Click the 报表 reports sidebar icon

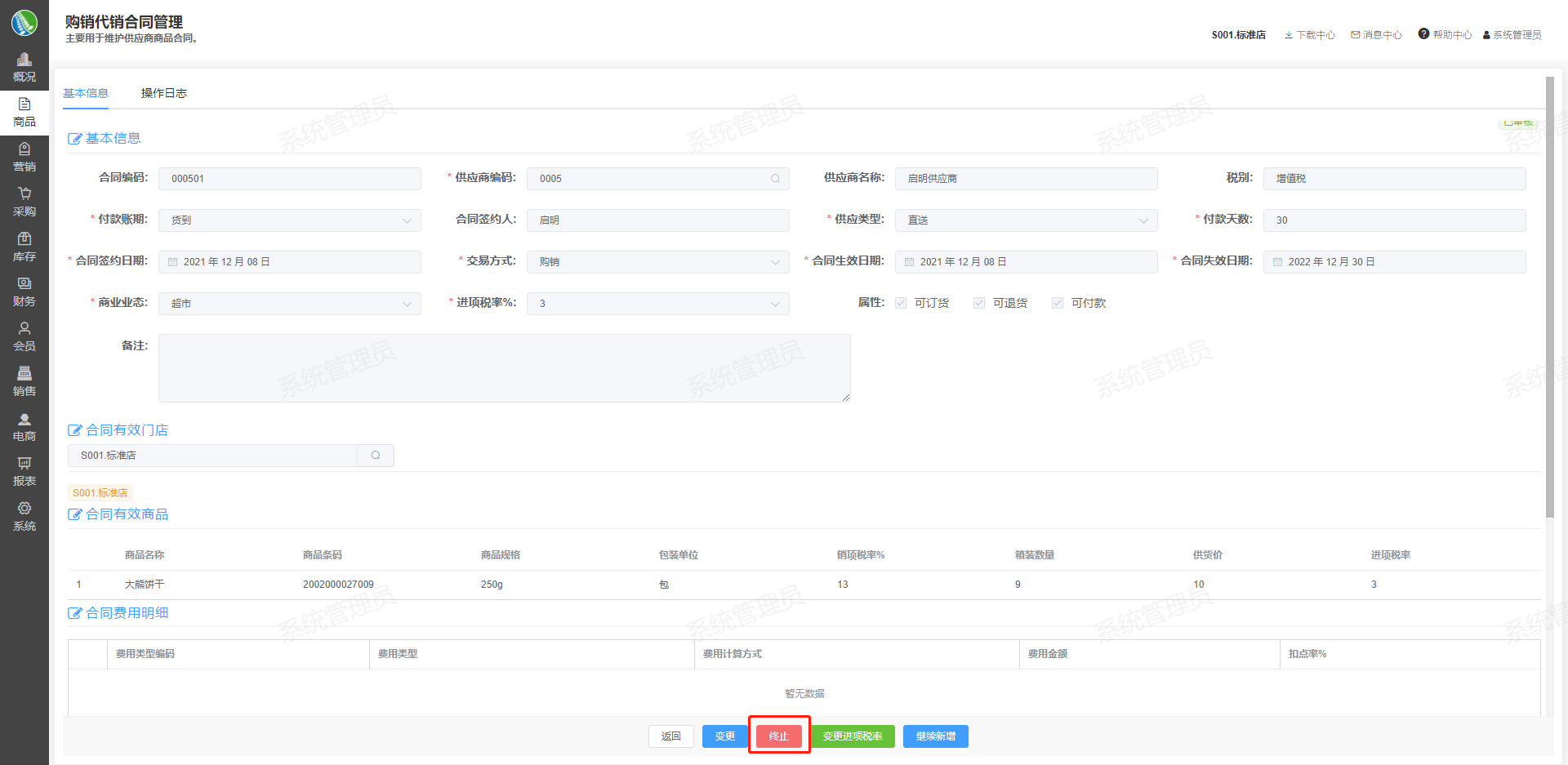(24, 465)
